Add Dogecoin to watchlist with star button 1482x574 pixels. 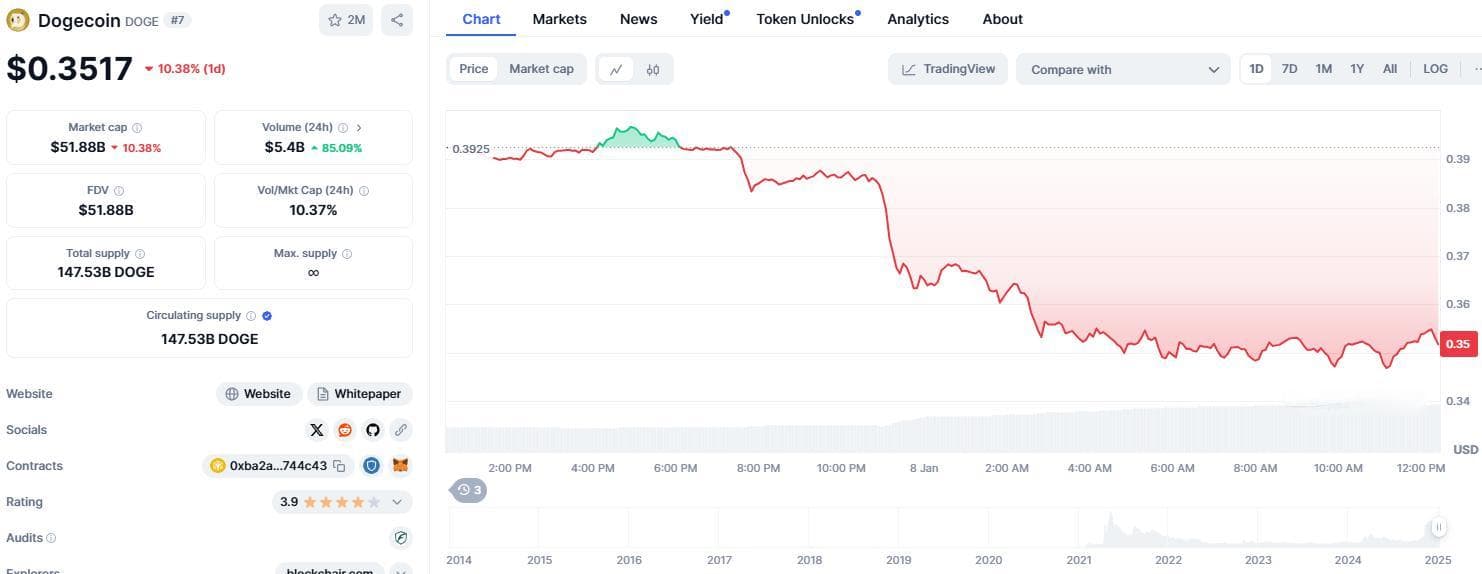point(346,20)
